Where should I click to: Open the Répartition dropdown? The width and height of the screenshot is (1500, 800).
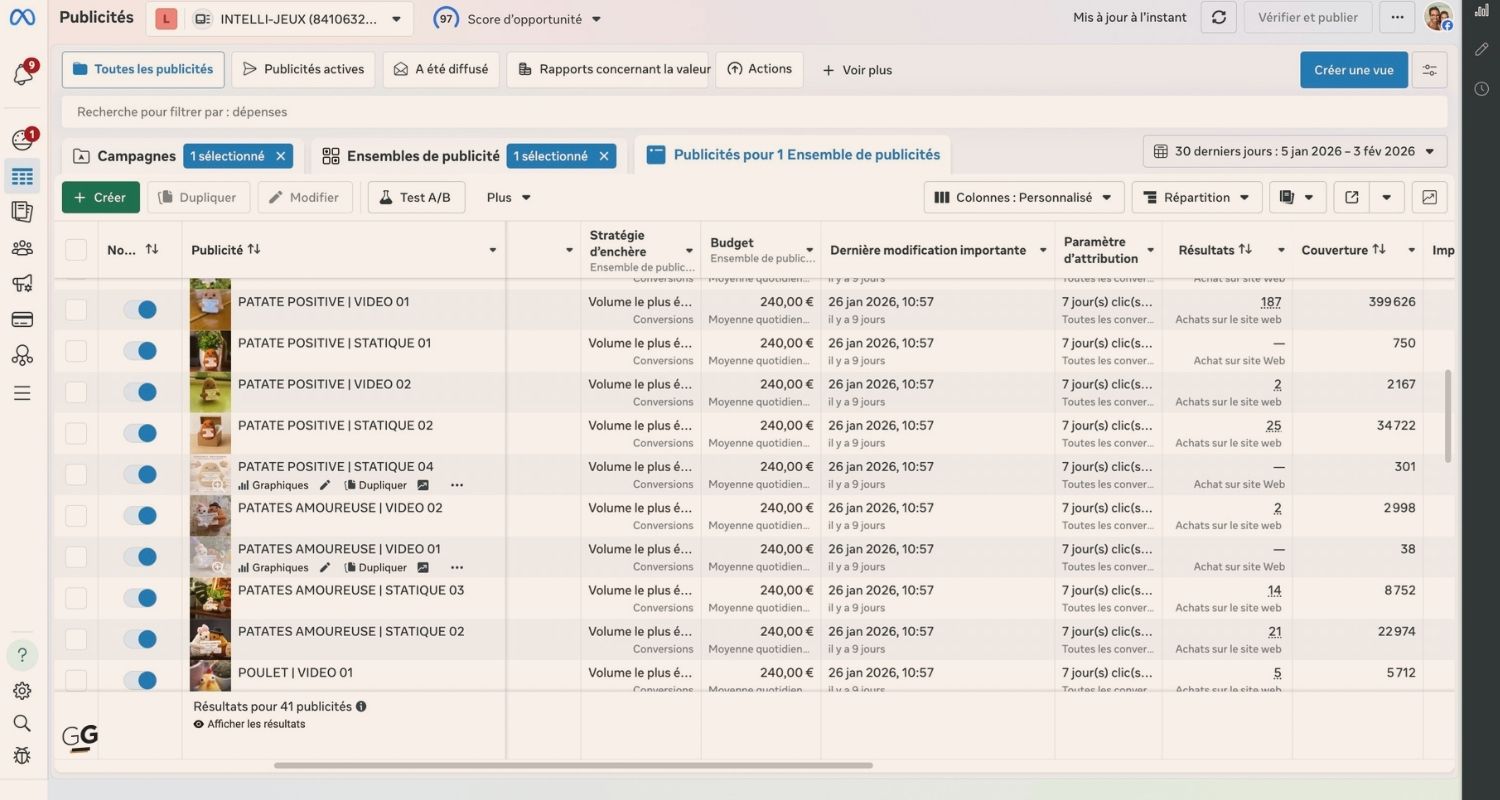pos(1196,197)
